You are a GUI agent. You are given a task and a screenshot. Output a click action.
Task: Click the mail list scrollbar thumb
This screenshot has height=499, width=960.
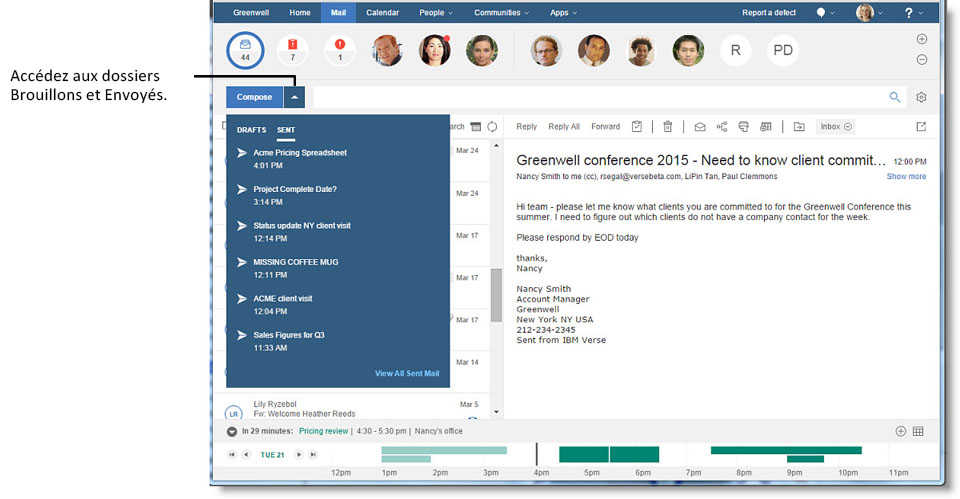pyautogui.click(x=497, y=295)
